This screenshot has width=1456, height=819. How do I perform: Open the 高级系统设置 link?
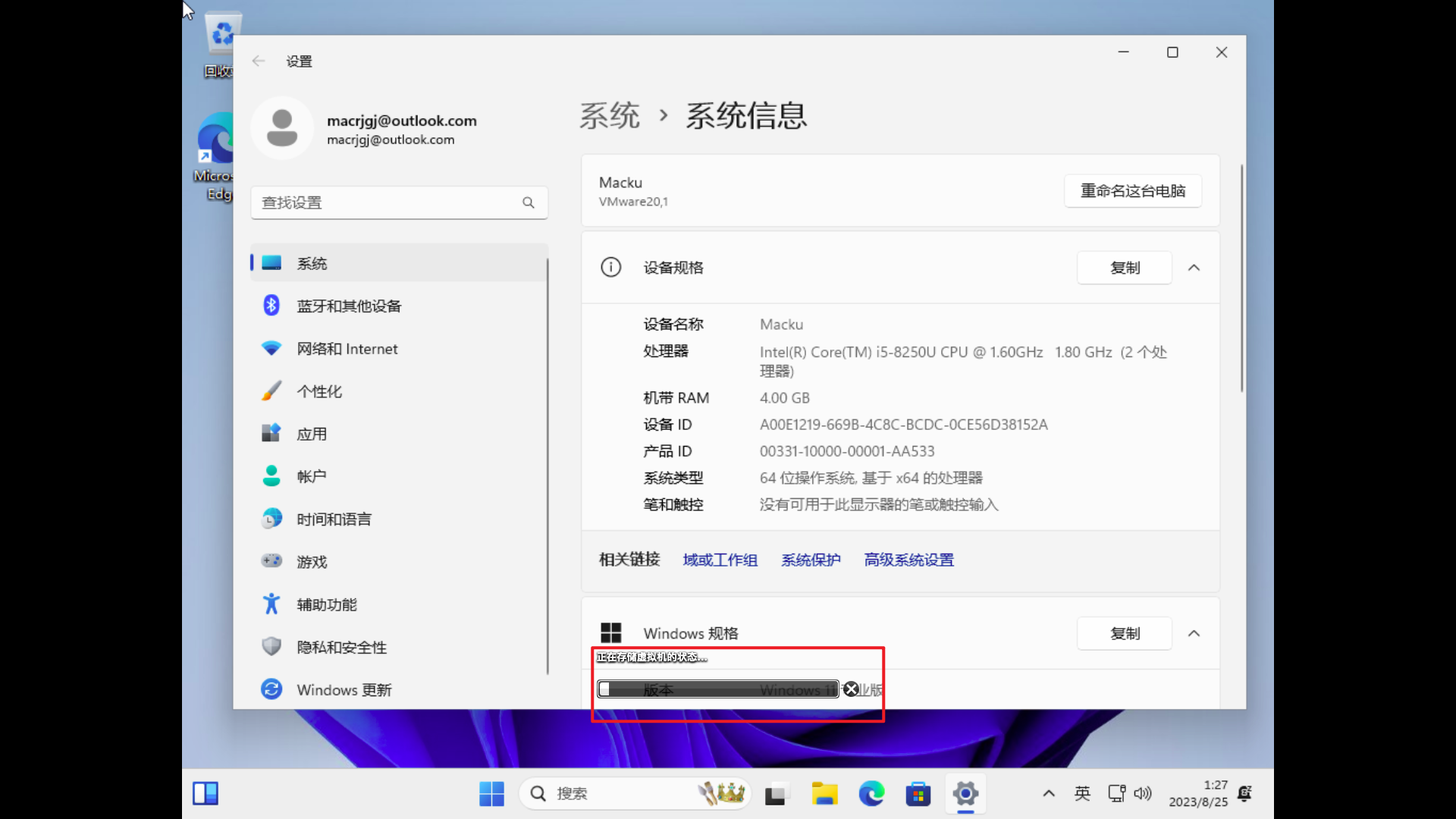point(908,560)
